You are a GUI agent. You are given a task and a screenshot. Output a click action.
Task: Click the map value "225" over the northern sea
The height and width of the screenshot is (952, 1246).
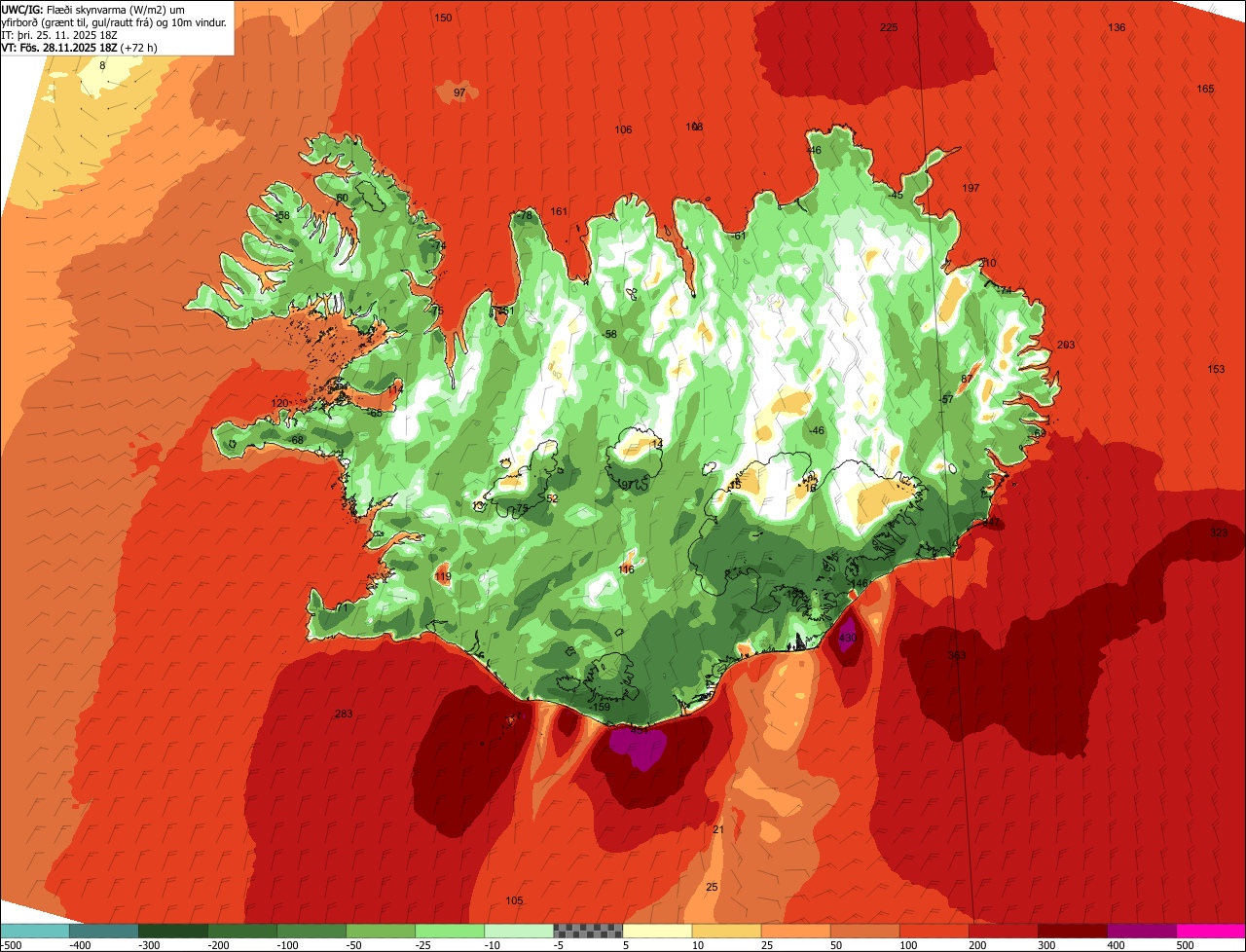889,27
